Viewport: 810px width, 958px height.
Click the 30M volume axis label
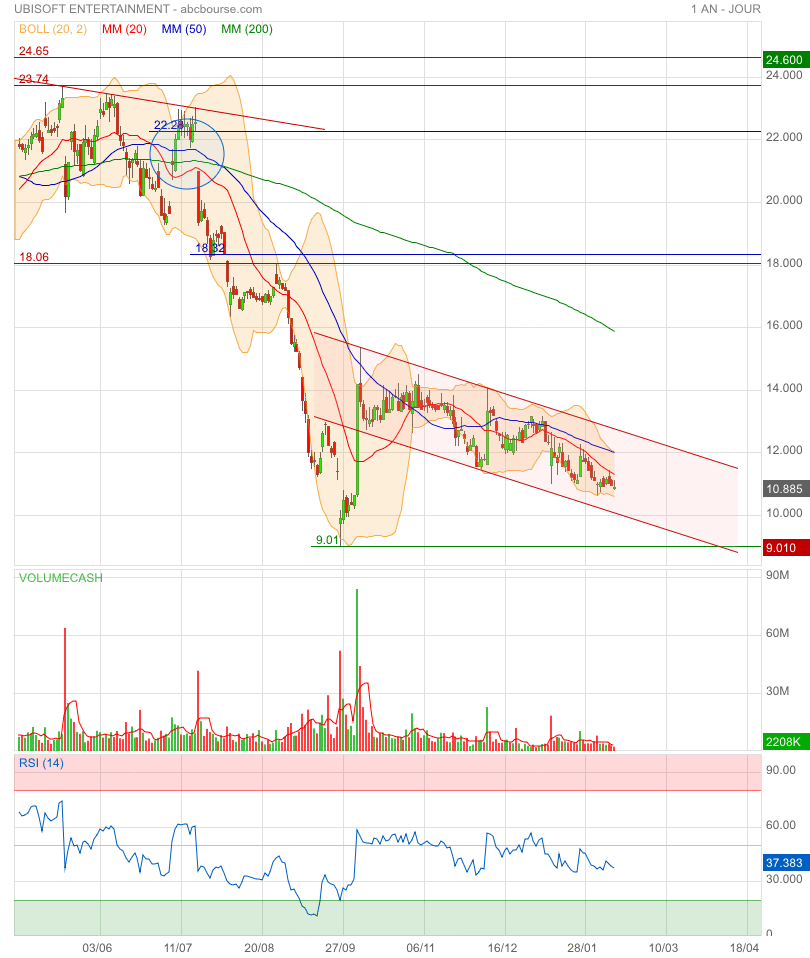pyautogui.click(x=778, y=691)
